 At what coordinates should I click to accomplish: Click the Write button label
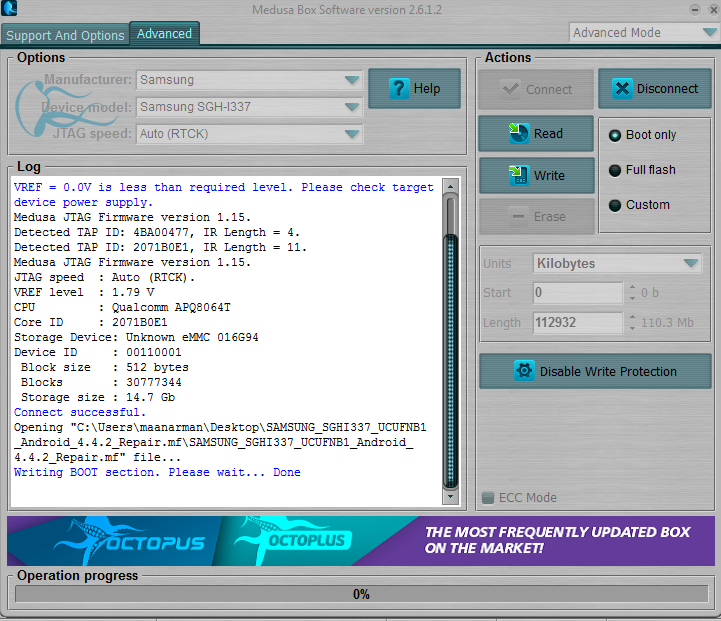[x=549, y=175]
